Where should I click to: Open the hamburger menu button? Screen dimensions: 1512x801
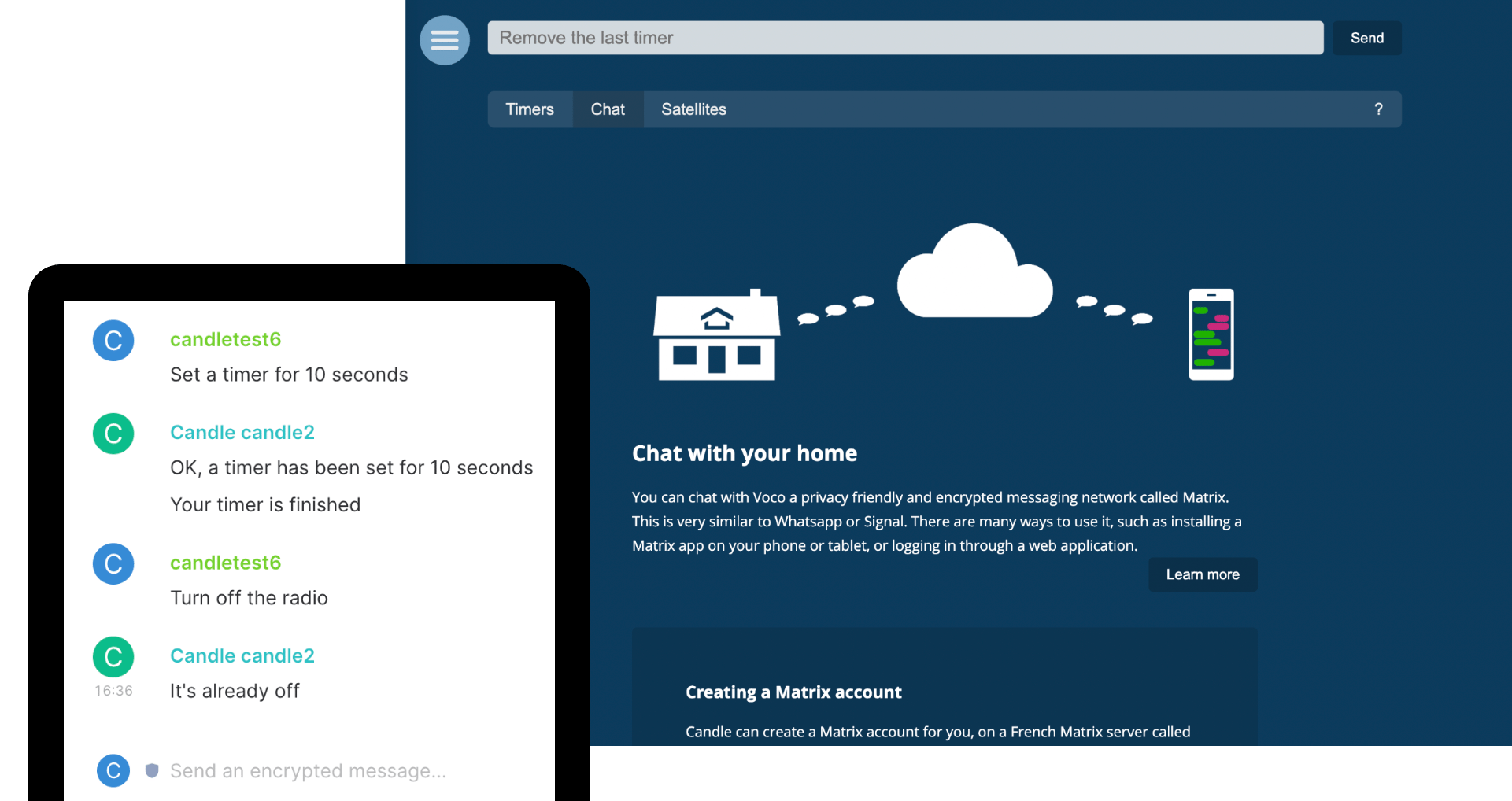[445, 39]
